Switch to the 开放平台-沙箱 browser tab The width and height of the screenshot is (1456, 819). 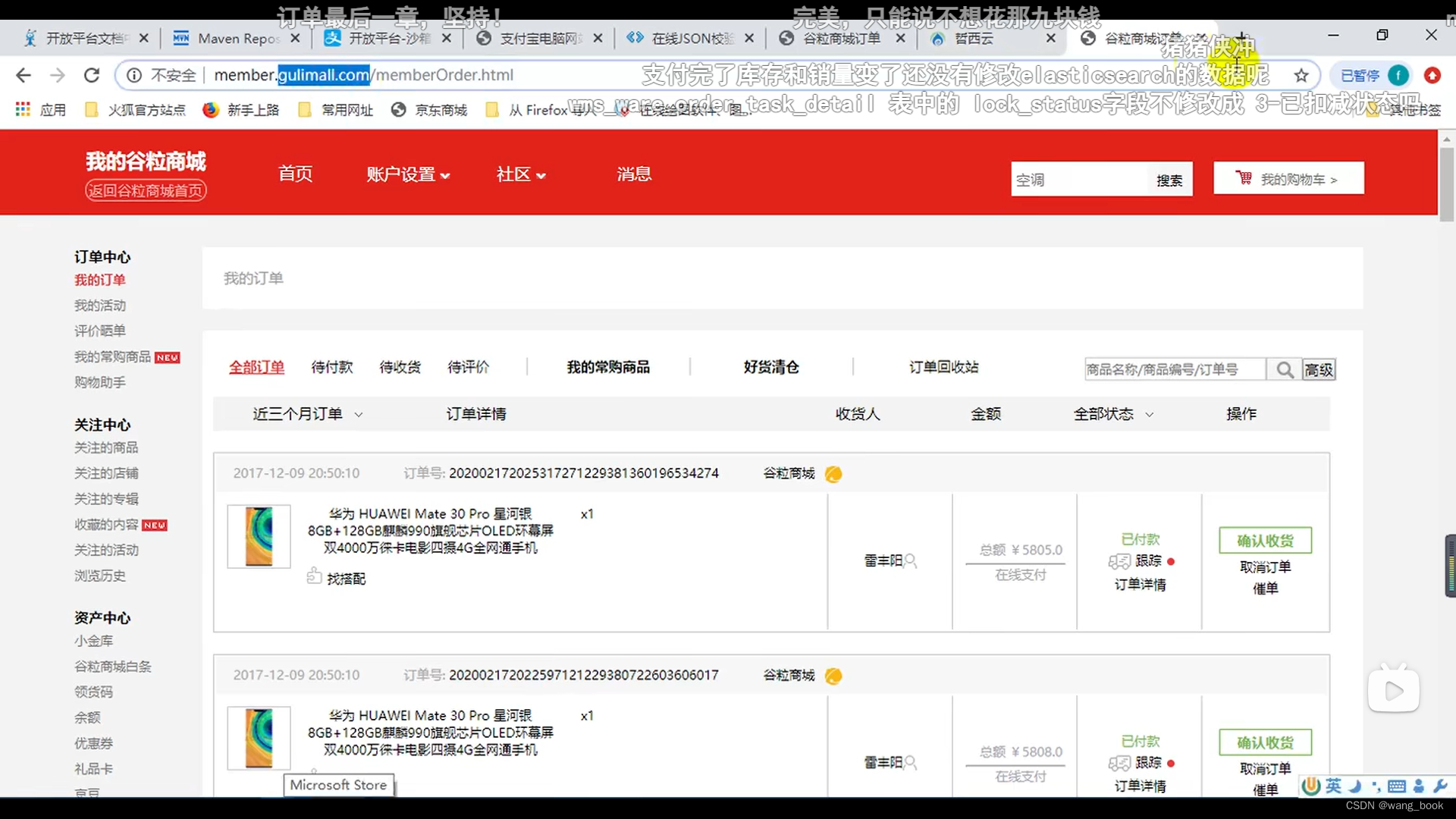(388, 38)
